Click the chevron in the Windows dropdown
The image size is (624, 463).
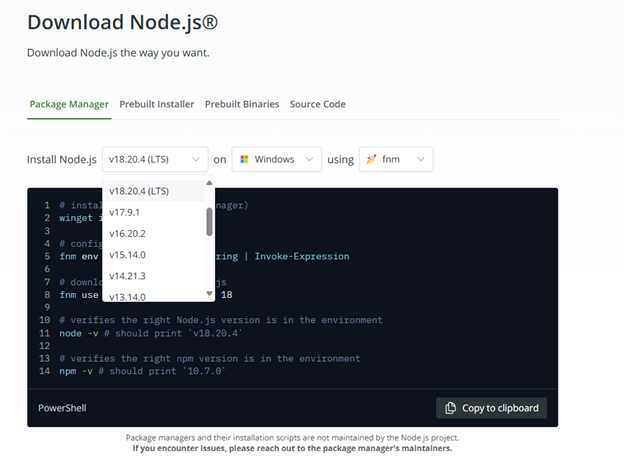pos(309,159)
